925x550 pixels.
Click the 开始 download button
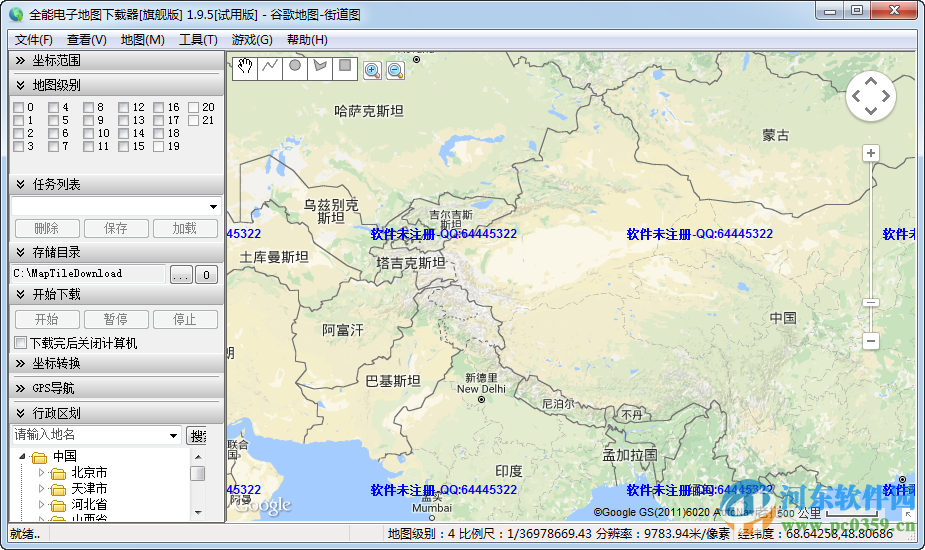pos(47,319)
